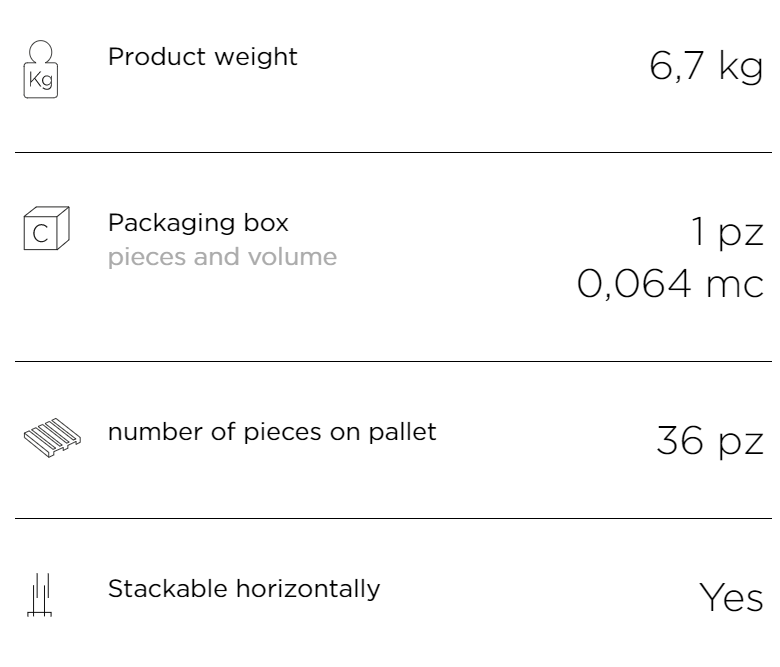The width and height of the screenshot is (780, 667).
Task: Click the Stackable horizontally label
Action: 244,588
